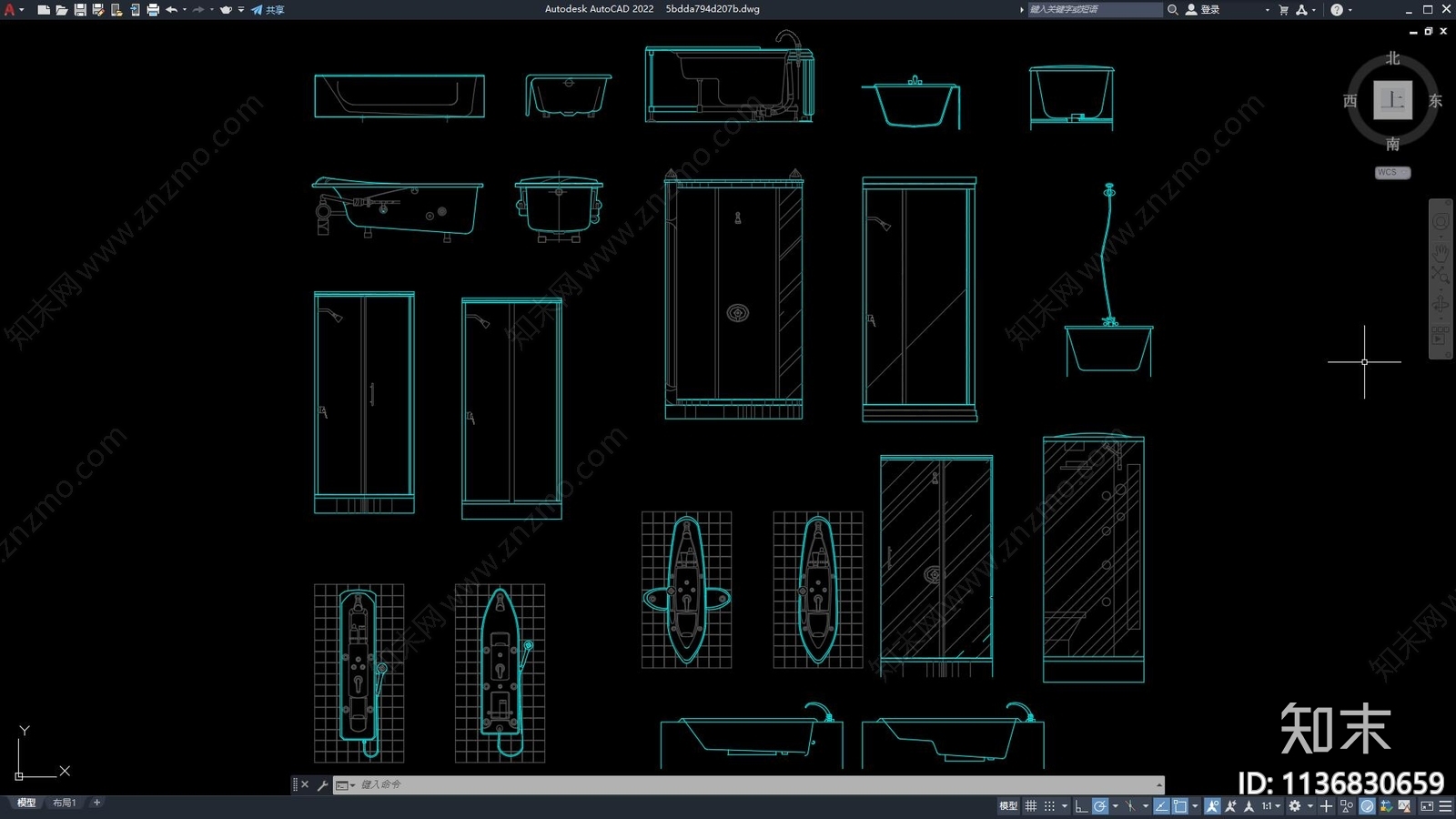Toggle object snap in the status bar
This screenshot has width=1456, height=819.
click(x=1180, y=806)
